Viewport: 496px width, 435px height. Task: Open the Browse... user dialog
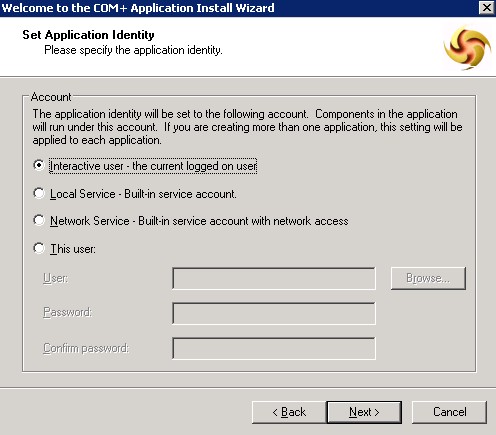pos(428,278)
